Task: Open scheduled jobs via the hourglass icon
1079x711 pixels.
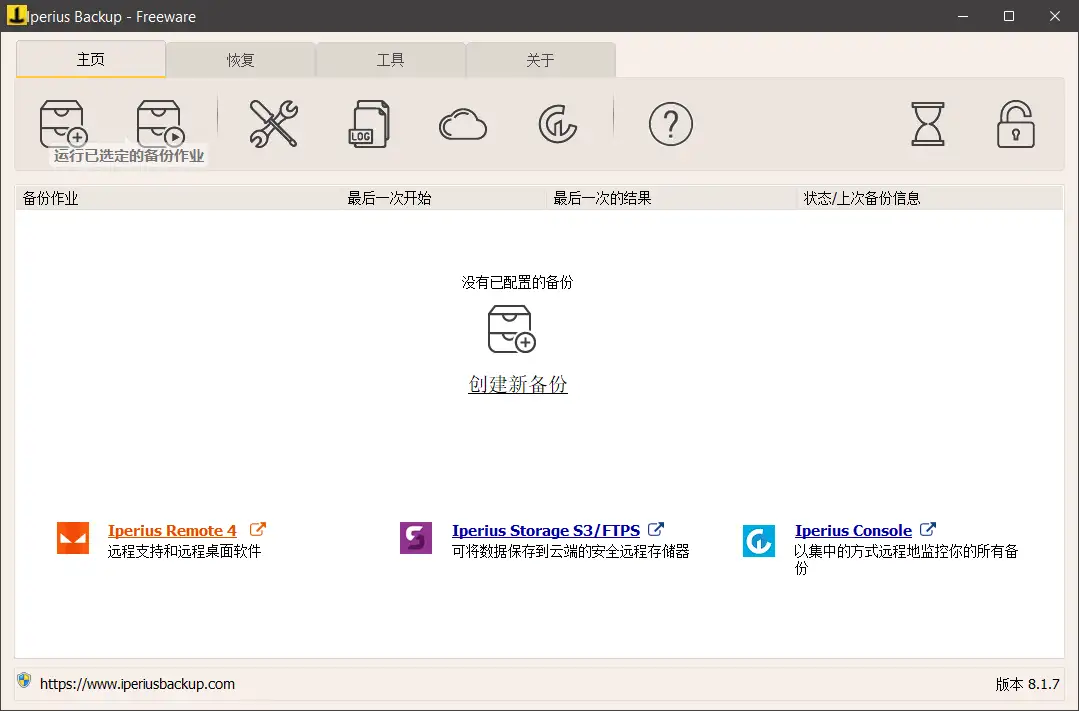Action: click(x=927, y=123)
